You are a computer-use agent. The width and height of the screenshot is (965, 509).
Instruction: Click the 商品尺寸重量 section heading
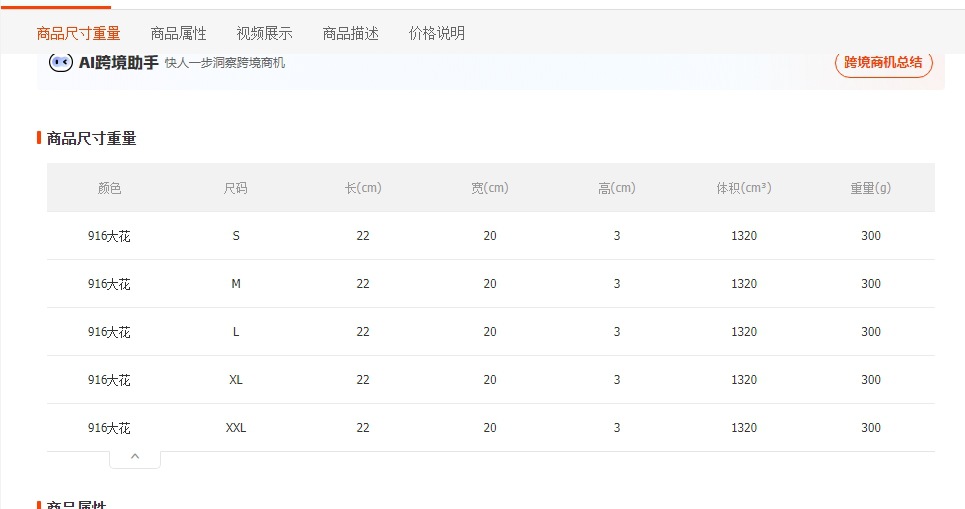pyautogui.click(x=92, y=139)
